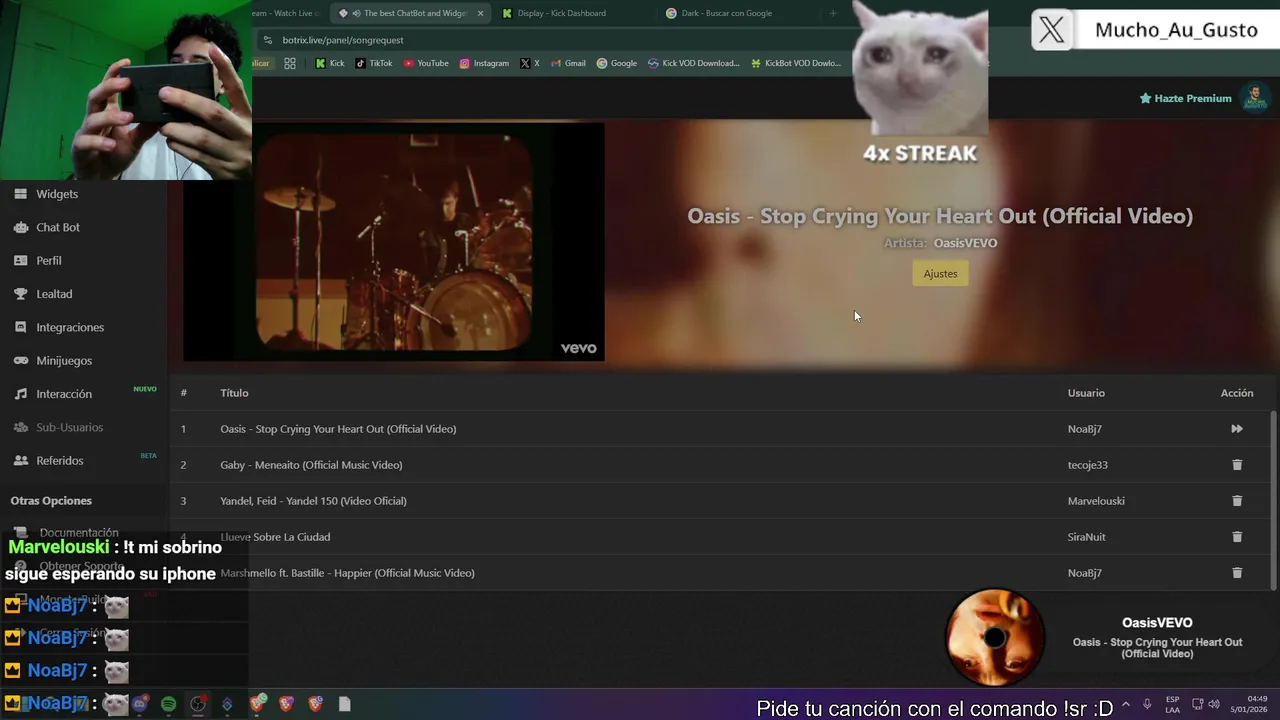Open the Google bookmark

tap(617, 63)
